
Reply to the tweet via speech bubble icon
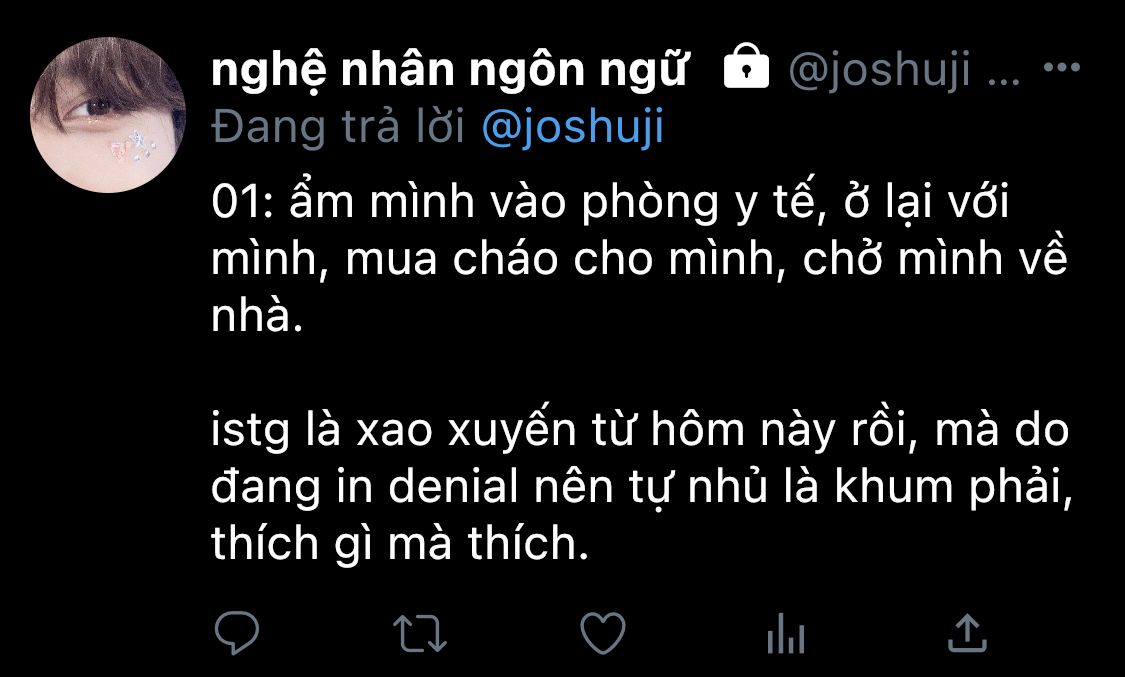(x=237, y=633)
